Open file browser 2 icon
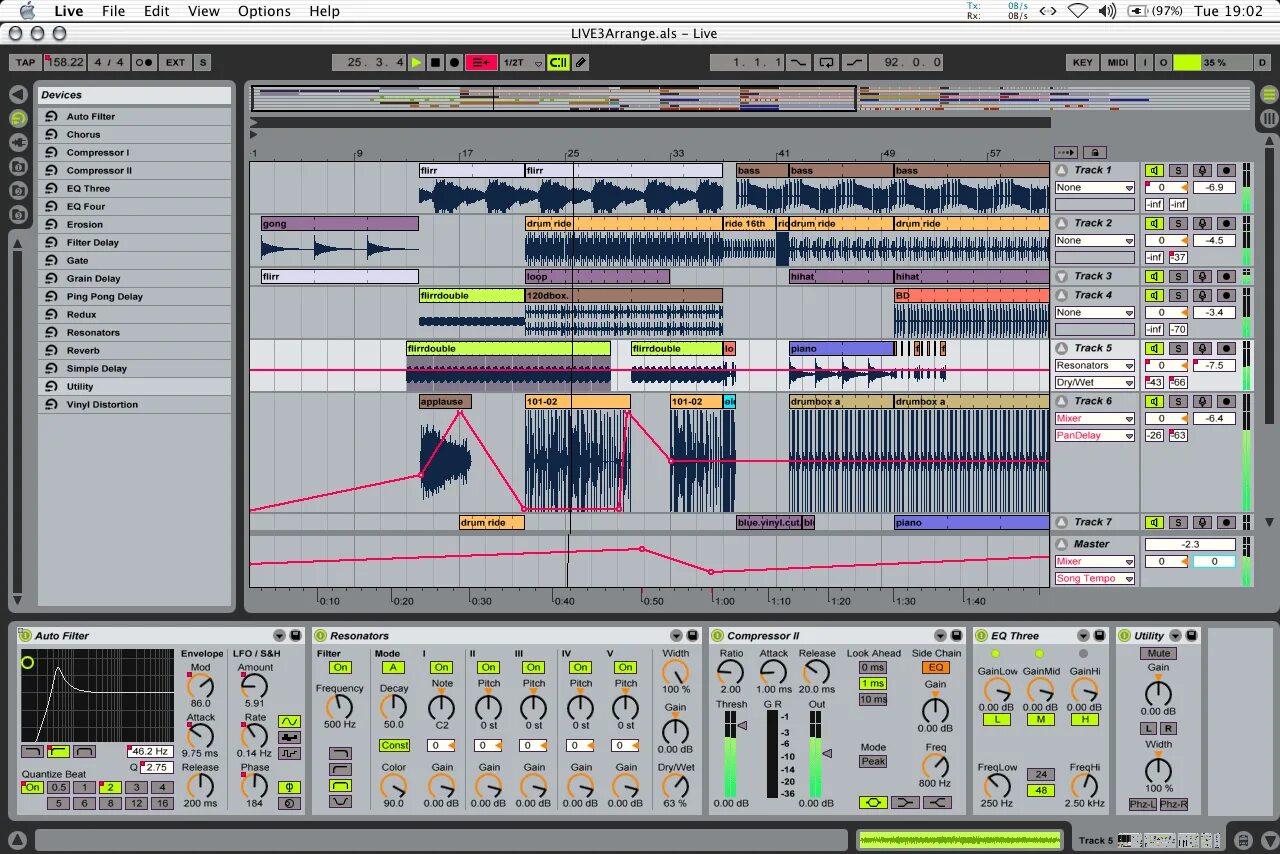Image resolution: width=1280 pixels, height=854 pixels. coord(18,190)
